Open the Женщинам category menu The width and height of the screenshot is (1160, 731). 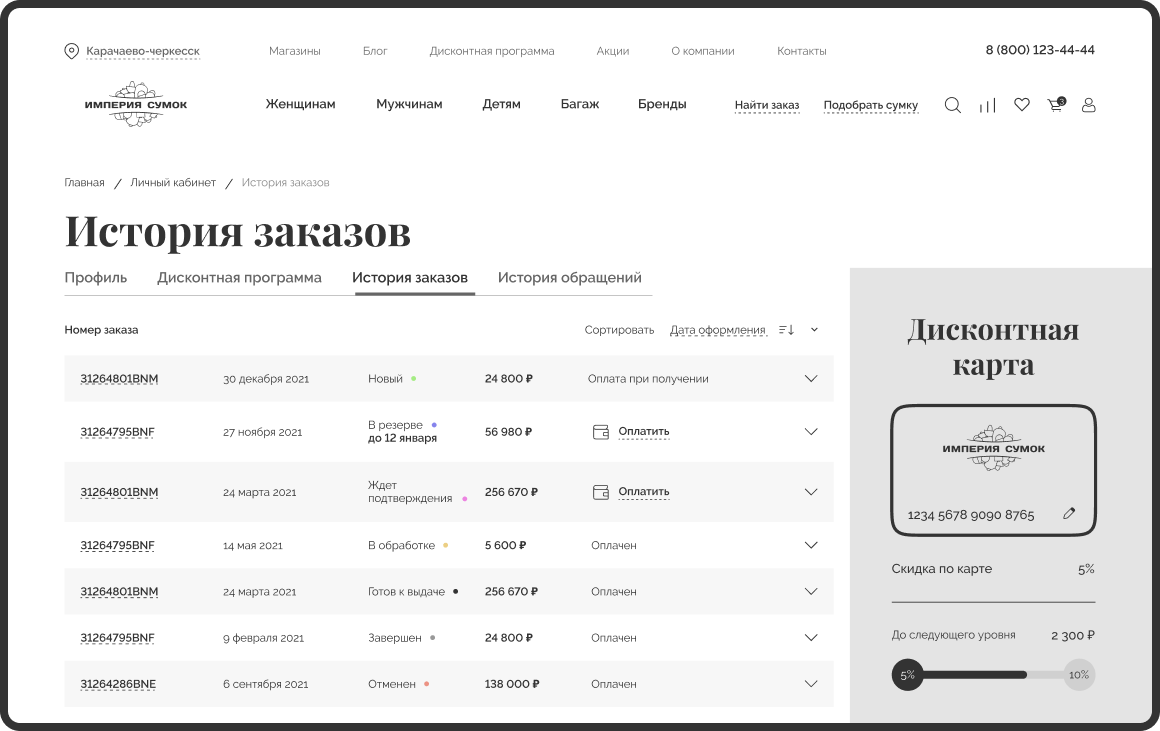[300, 104]
